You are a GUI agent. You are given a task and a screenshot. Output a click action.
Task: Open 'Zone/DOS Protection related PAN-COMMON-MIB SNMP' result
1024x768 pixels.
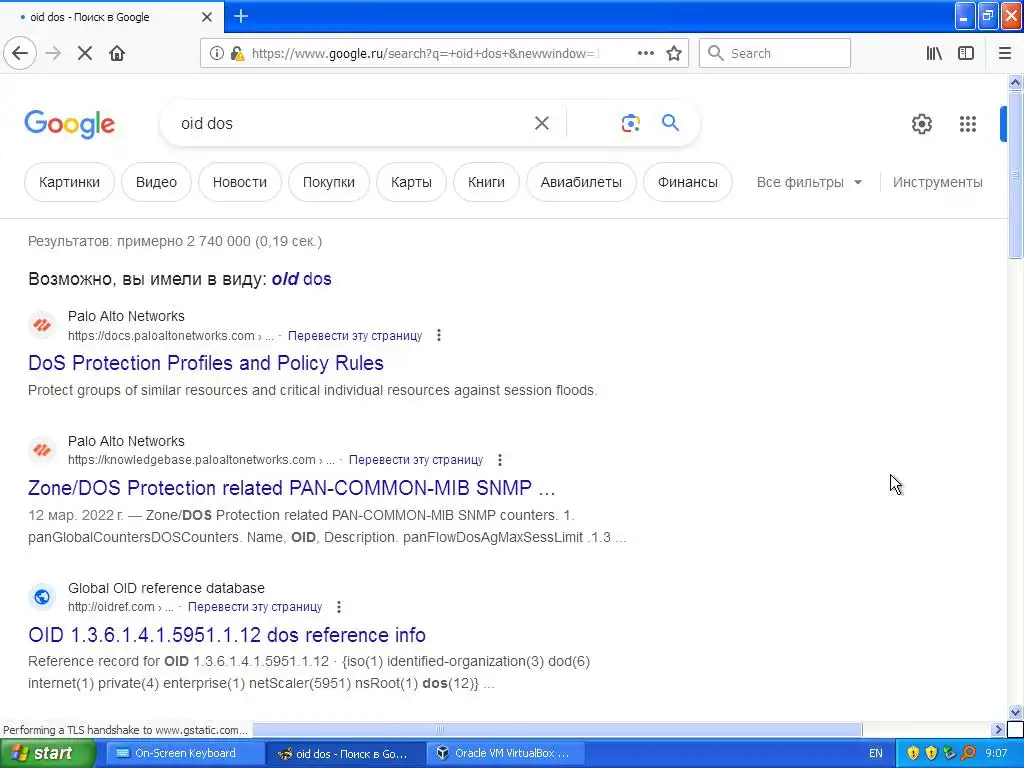coord(291,487)
